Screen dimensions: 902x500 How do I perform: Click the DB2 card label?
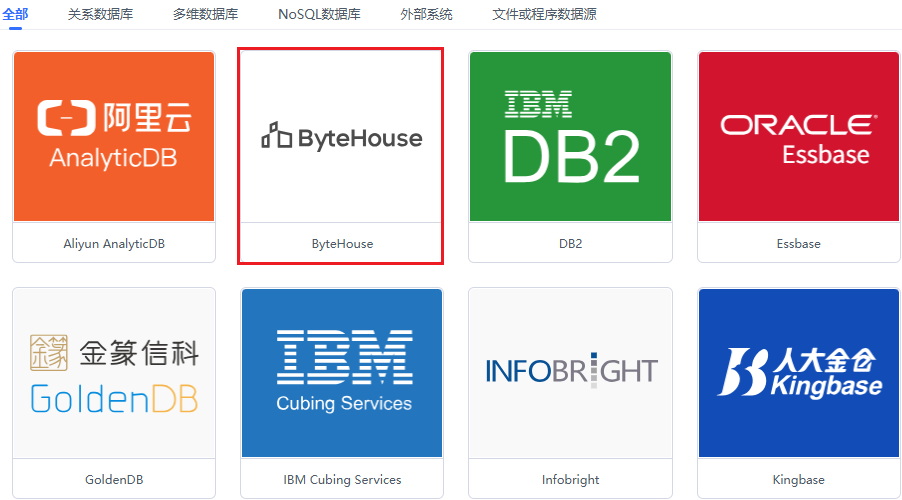click(x=570, y=244)
